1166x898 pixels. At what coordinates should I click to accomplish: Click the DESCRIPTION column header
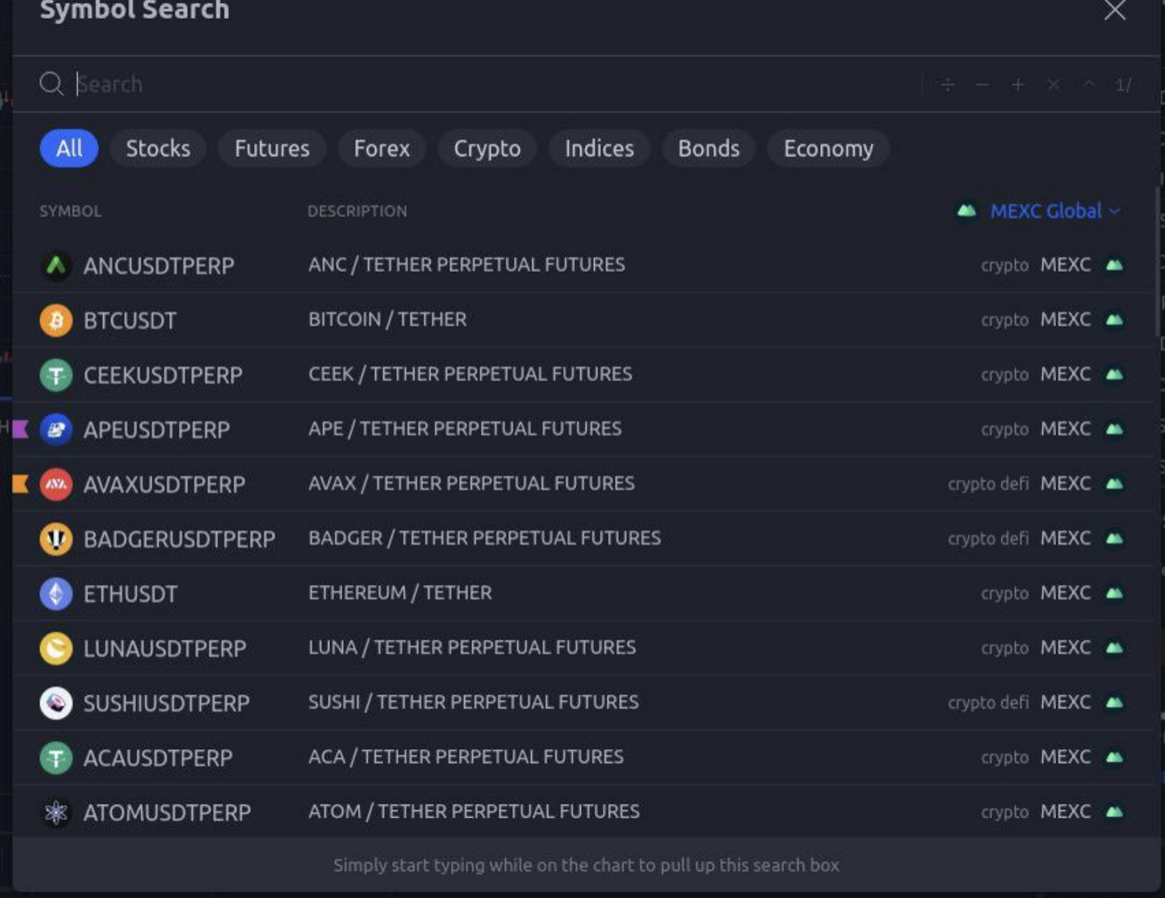357,211
